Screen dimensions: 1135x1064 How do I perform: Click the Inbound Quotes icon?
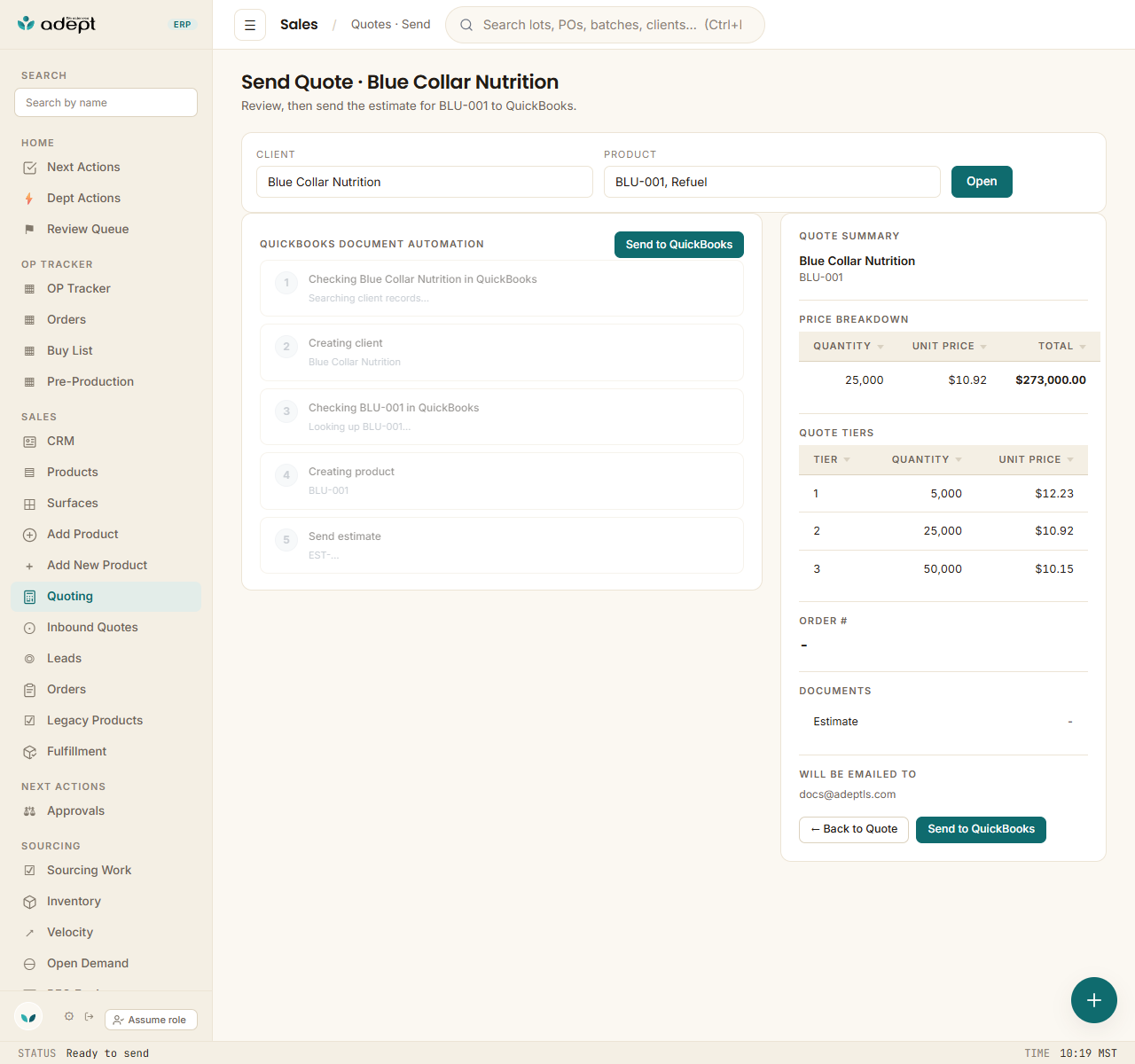(29, 628)
